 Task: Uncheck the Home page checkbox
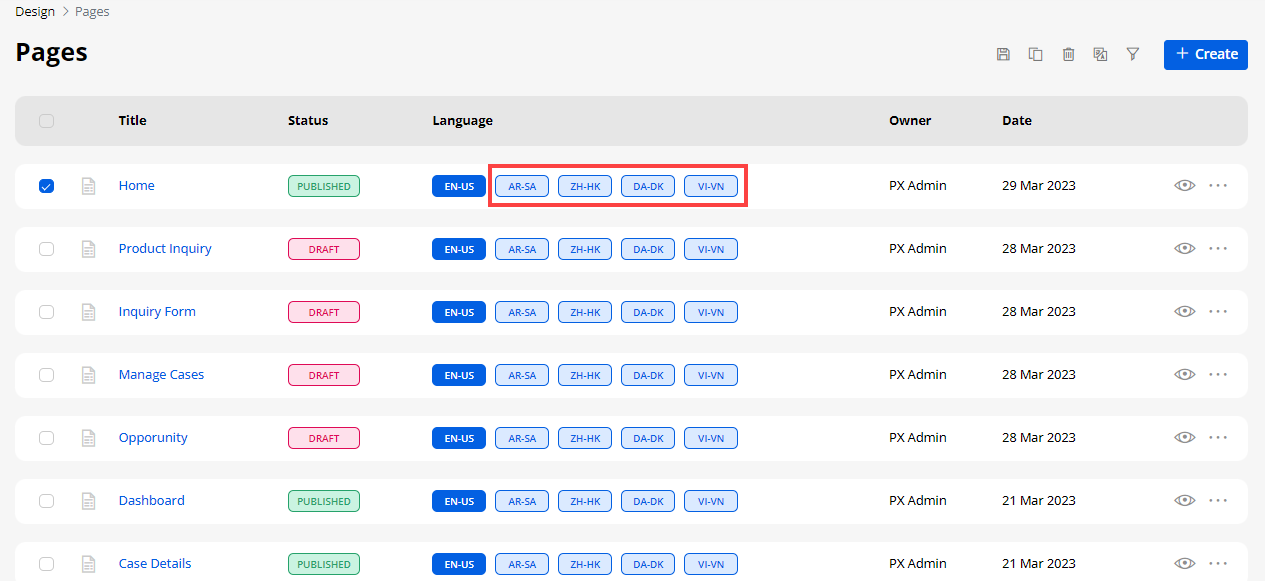tap(47, 186)
